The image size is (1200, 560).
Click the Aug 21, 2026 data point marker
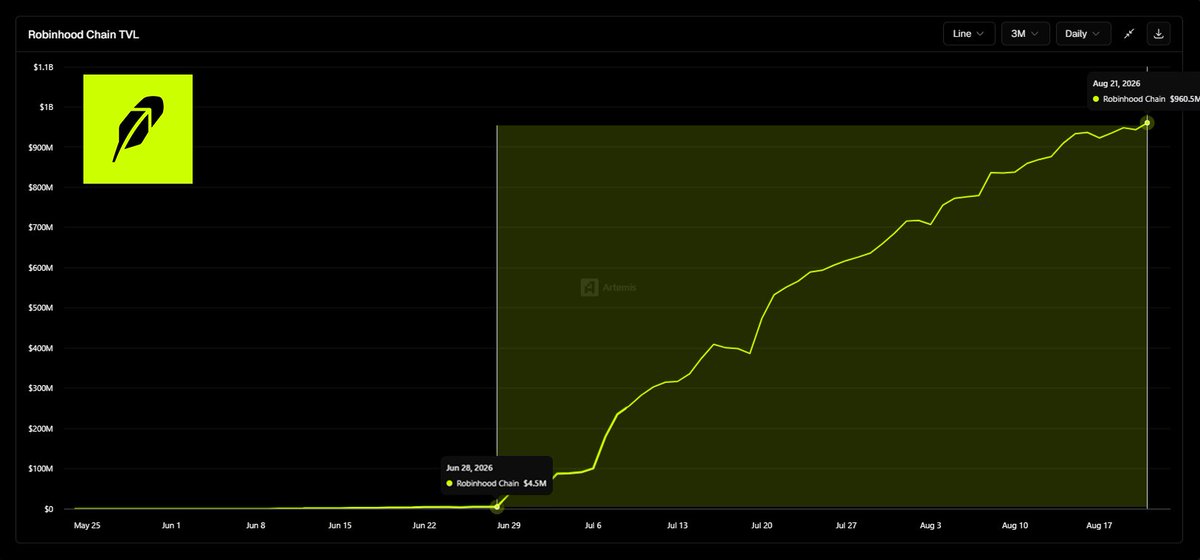[x=1147, y=122]
